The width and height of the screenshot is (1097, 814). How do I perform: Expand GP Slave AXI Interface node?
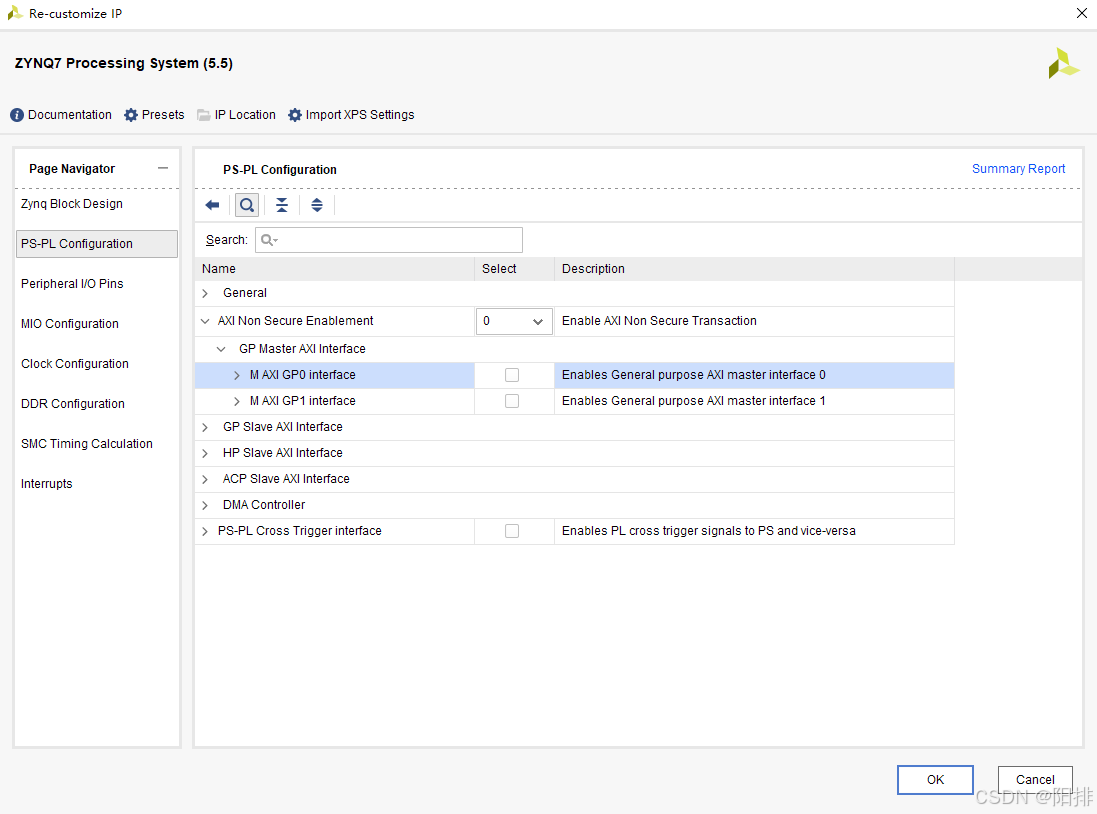[205, 427]
